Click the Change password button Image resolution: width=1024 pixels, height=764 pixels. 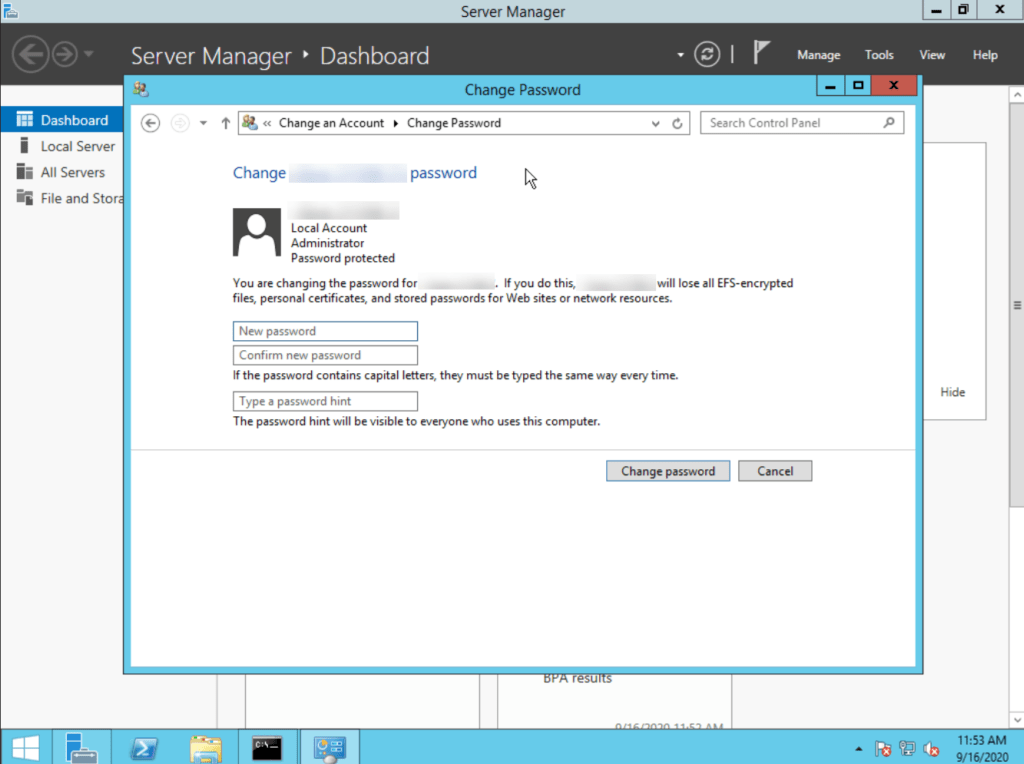[667, 470]
